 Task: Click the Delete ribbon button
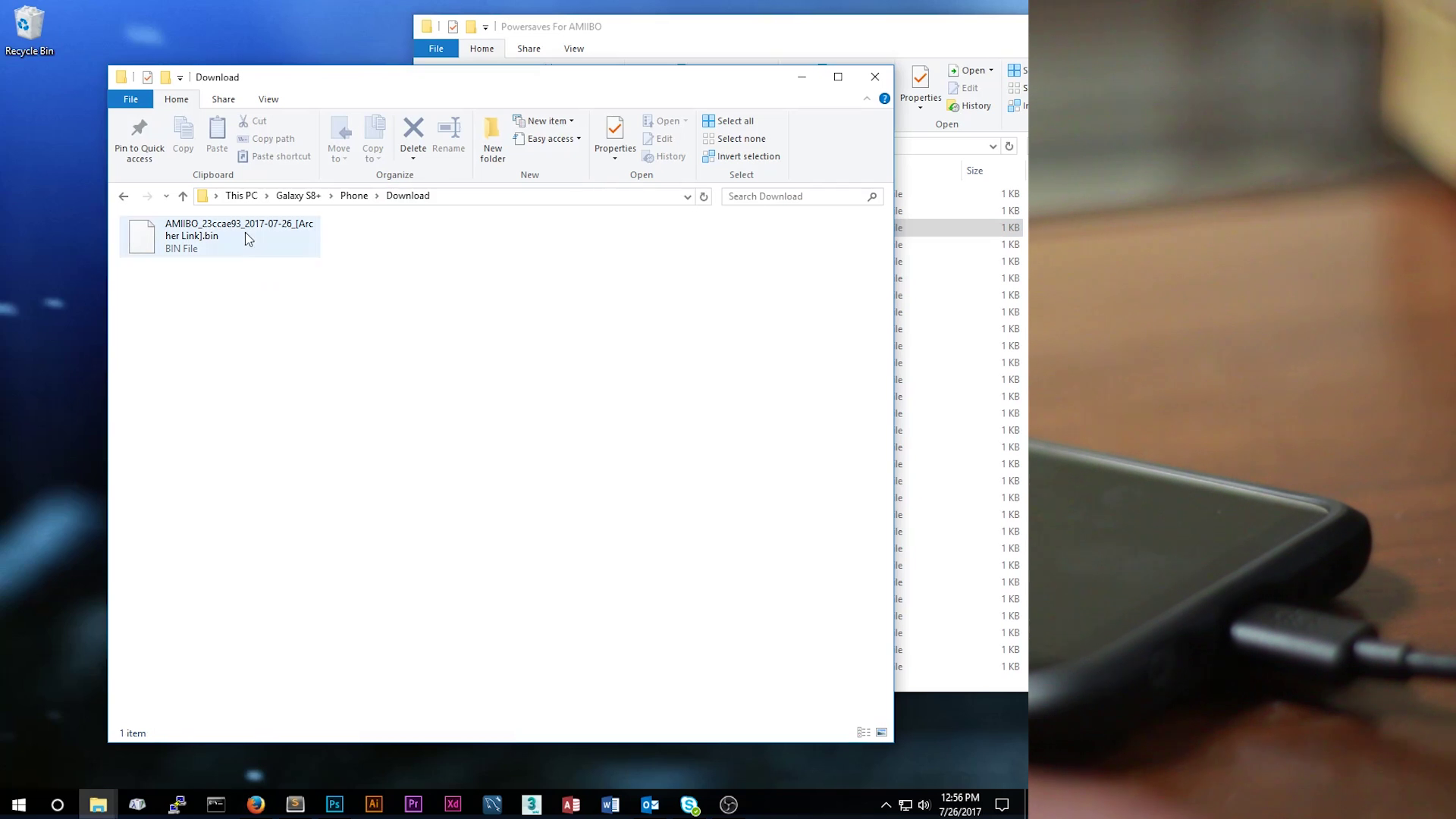(x=413, y=139)
